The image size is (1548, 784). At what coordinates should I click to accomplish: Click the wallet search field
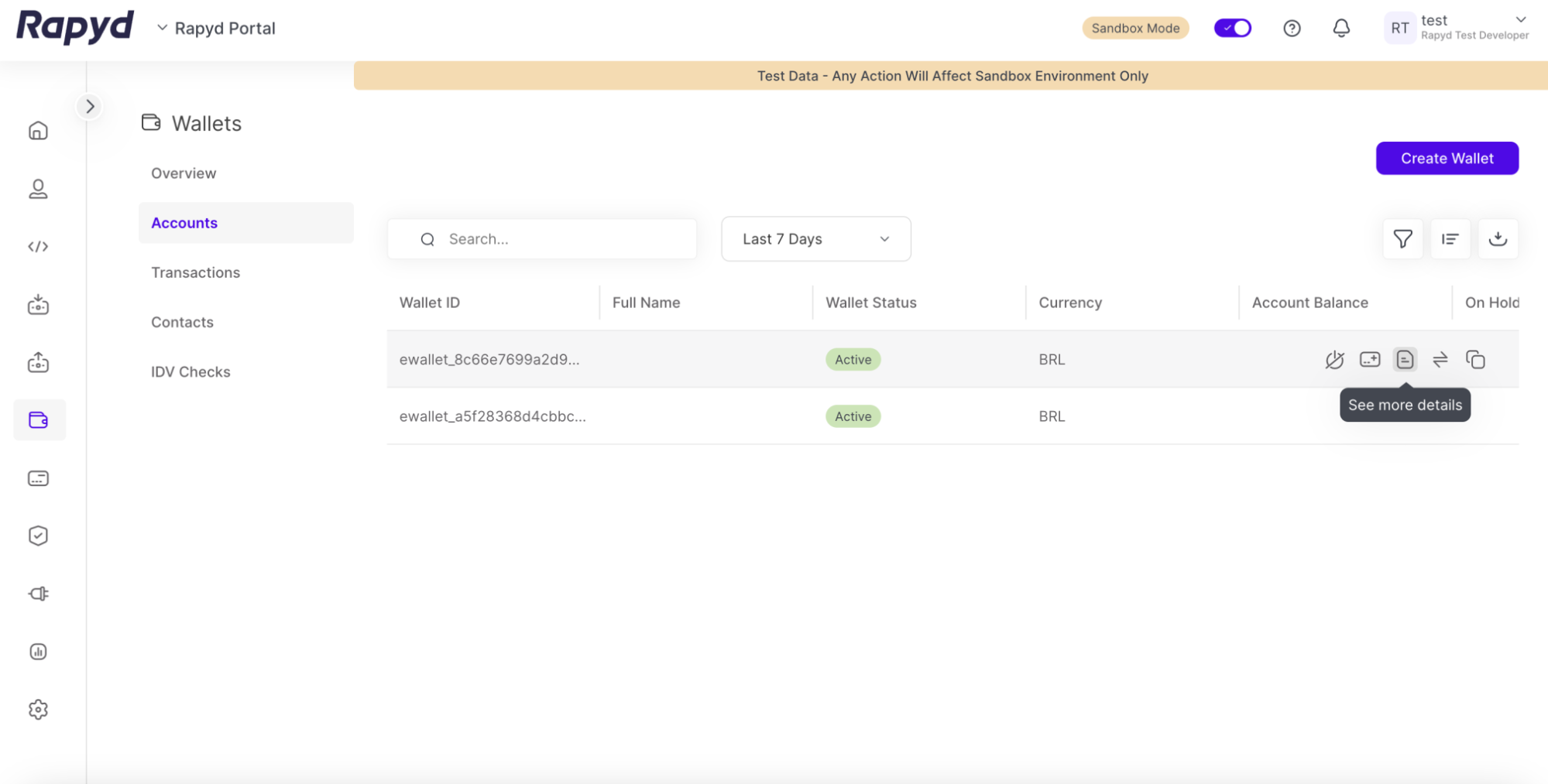click(542, 239)
